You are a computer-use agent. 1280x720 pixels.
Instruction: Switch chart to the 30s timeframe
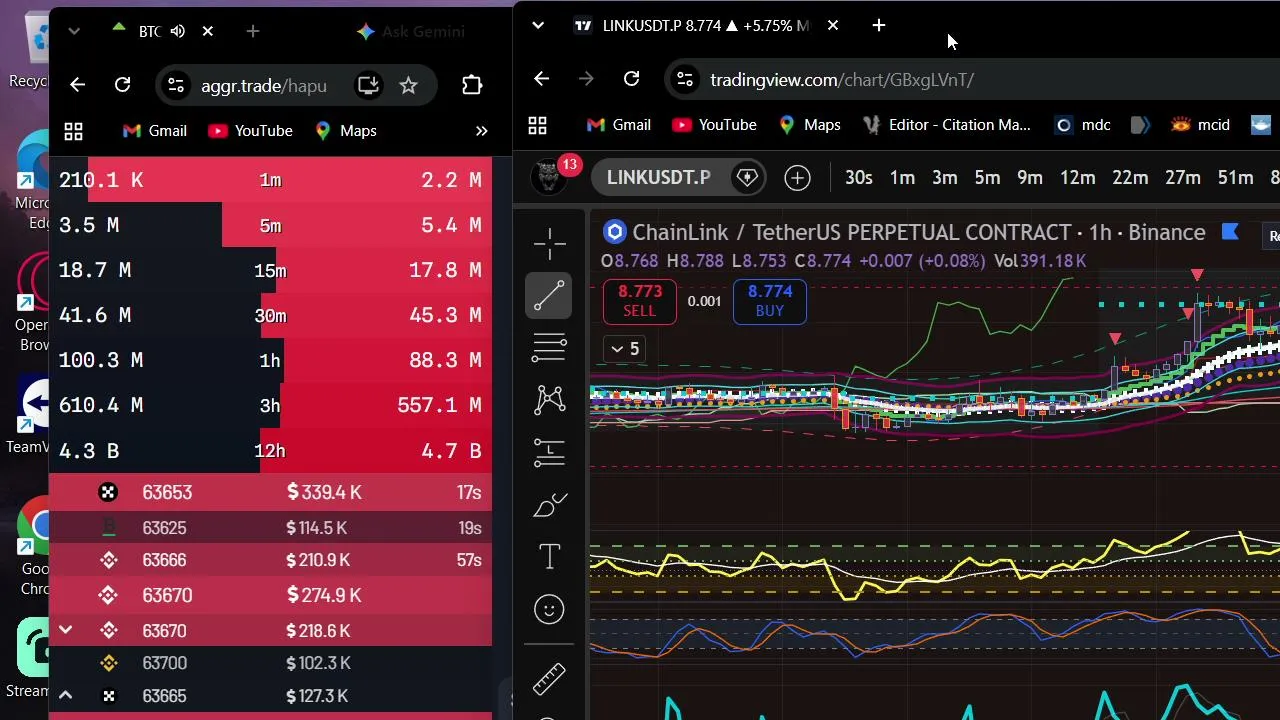tap(858, 177)
